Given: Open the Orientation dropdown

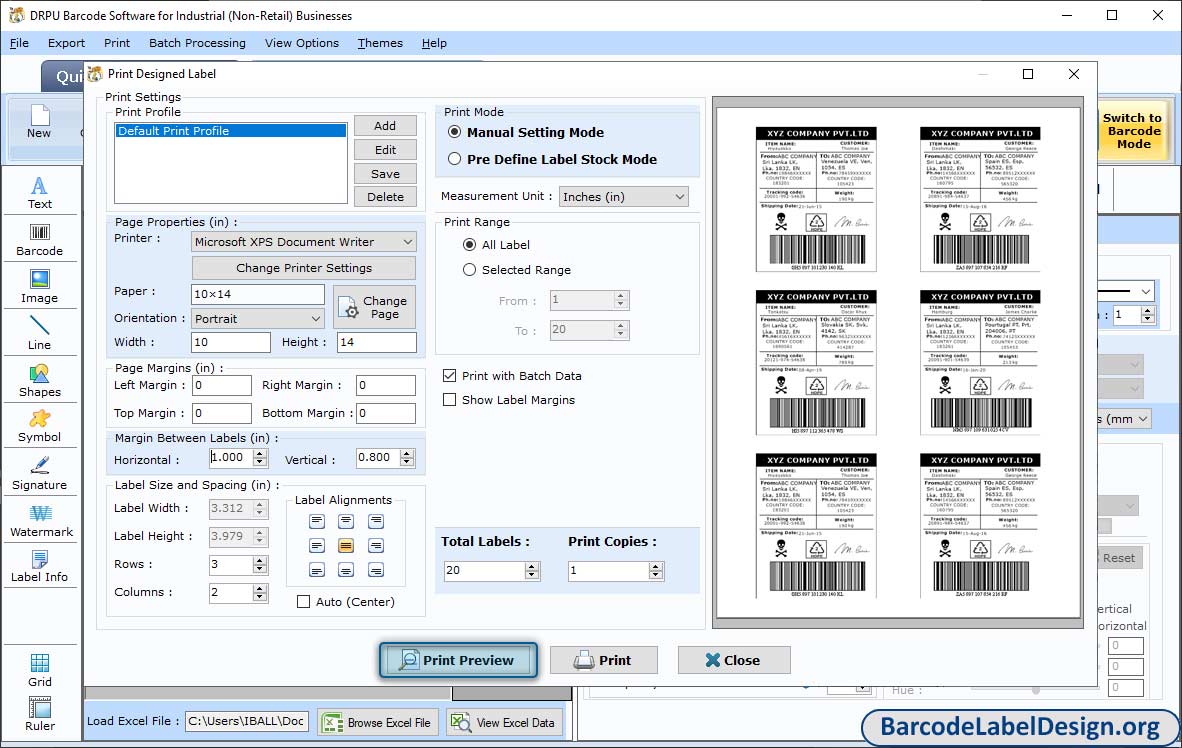Looking at the screenshot, I should 258,319.
